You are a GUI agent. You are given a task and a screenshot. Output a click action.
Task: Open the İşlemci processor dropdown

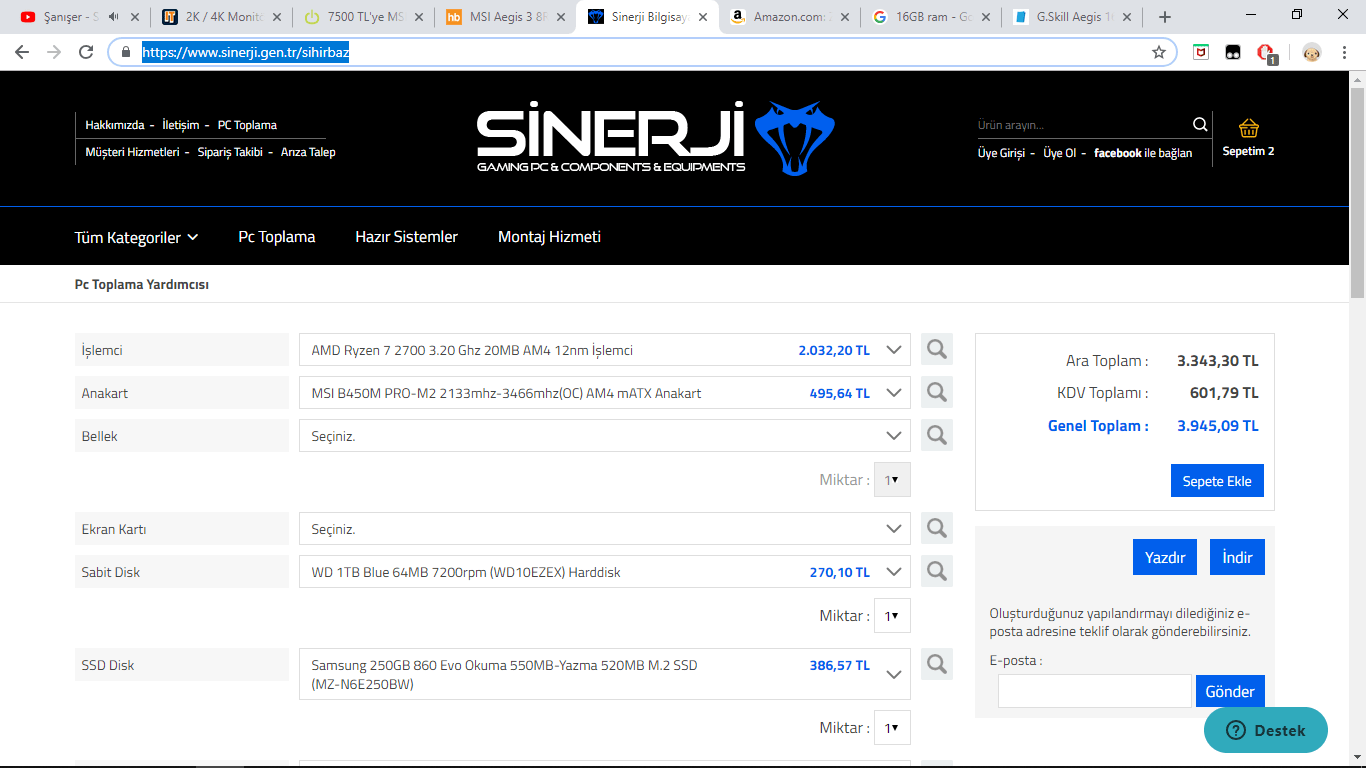[x=605, y=350]
